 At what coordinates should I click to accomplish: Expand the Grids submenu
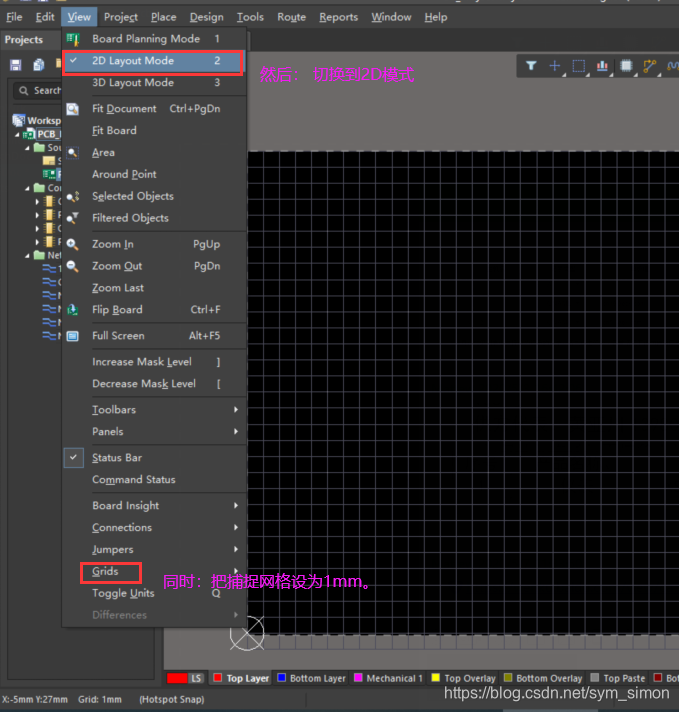(x=105, y=572)
